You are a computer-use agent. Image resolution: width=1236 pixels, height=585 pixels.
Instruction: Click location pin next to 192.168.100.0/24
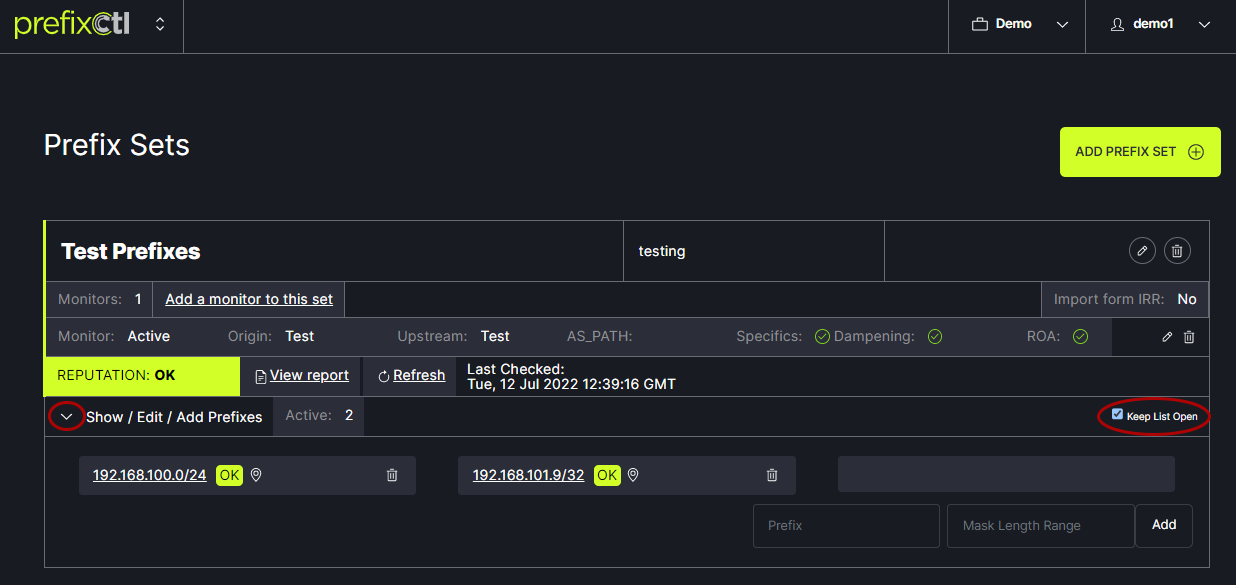click(256, 475)
